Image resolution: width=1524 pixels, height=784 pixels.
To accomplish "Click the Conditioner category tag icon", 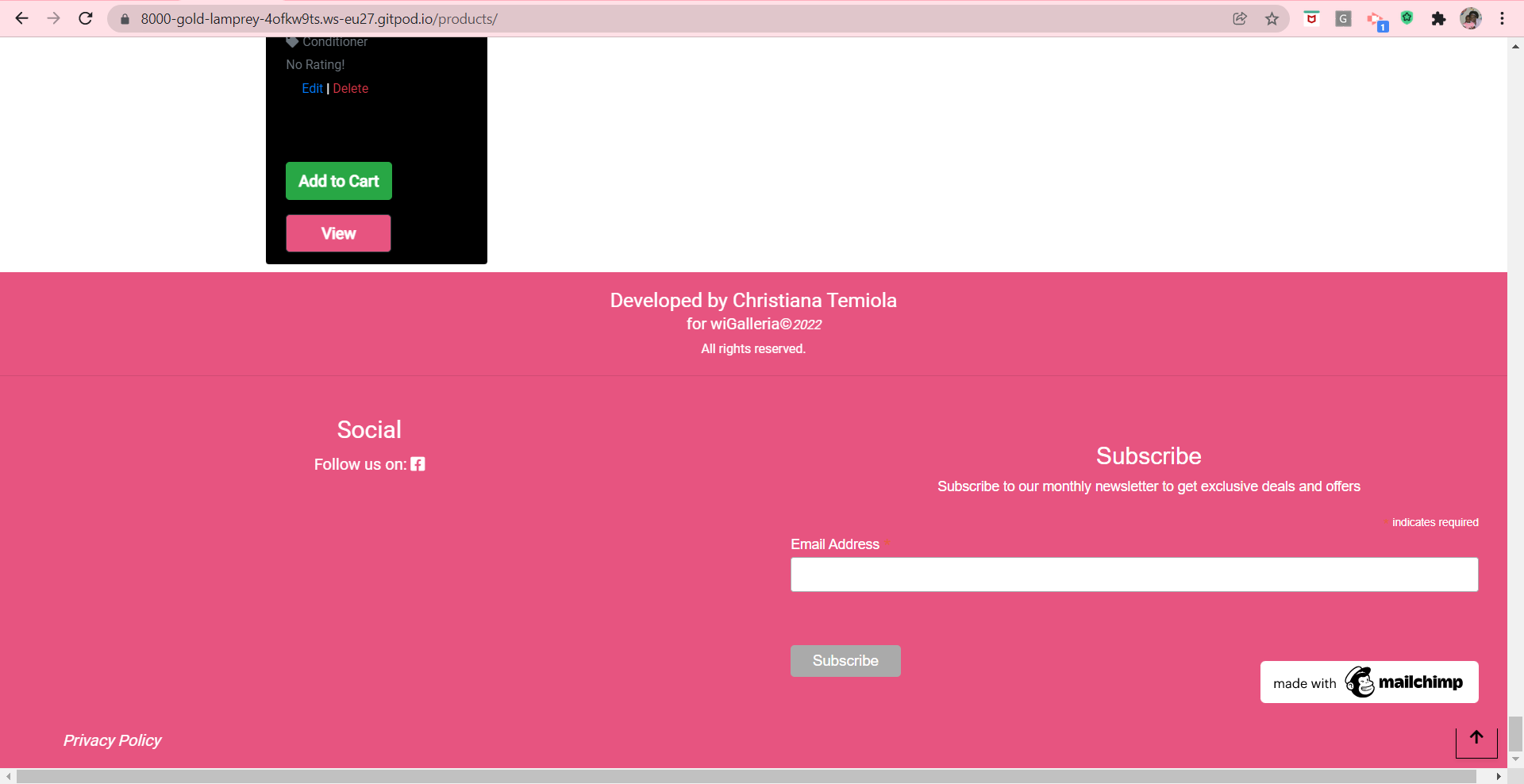I will coord(292,41).
